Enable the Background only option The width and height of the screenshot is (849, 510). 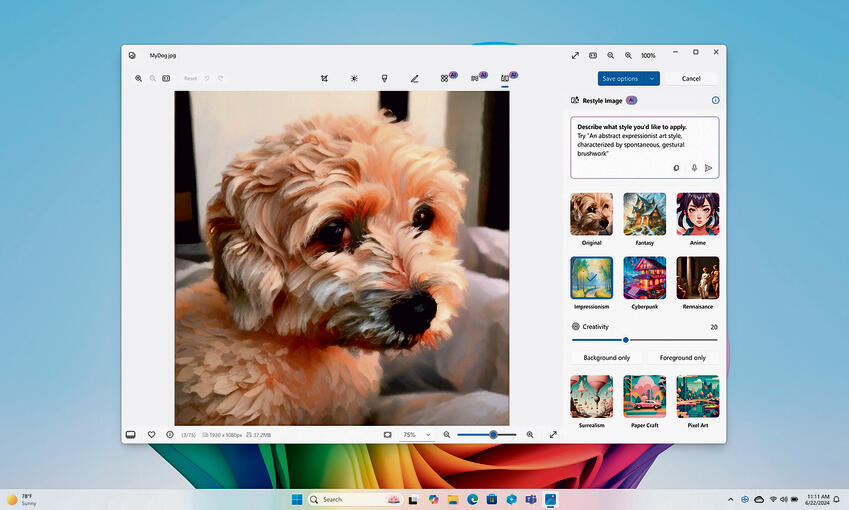[607, 357]
